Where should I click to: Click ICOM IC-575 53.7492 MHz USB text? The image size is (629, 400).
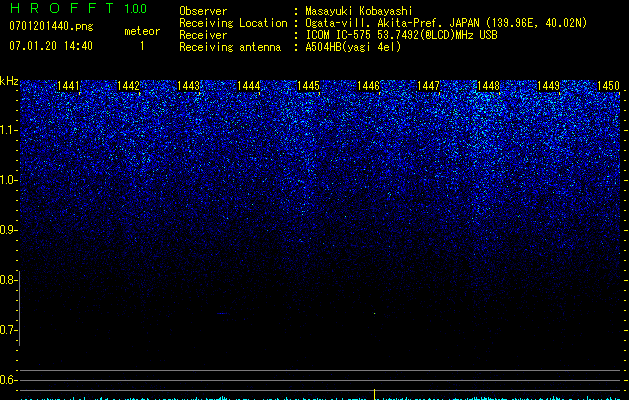[x=402, y=35]
